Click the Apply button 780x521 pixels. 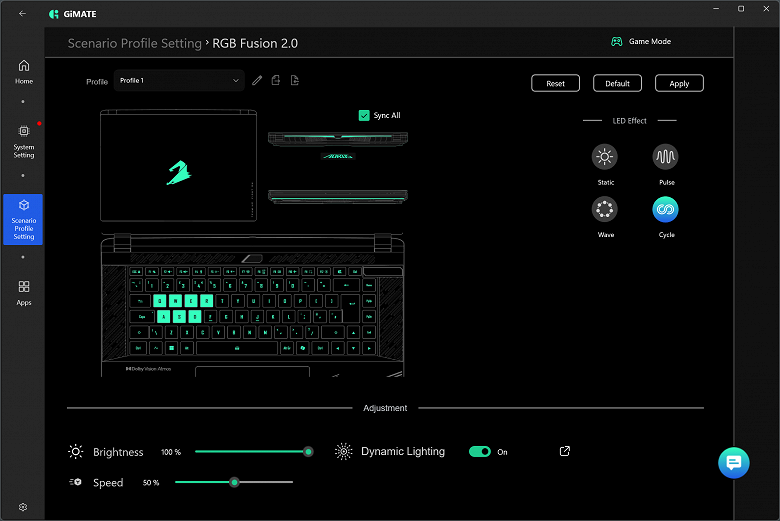tap(679, 83)
